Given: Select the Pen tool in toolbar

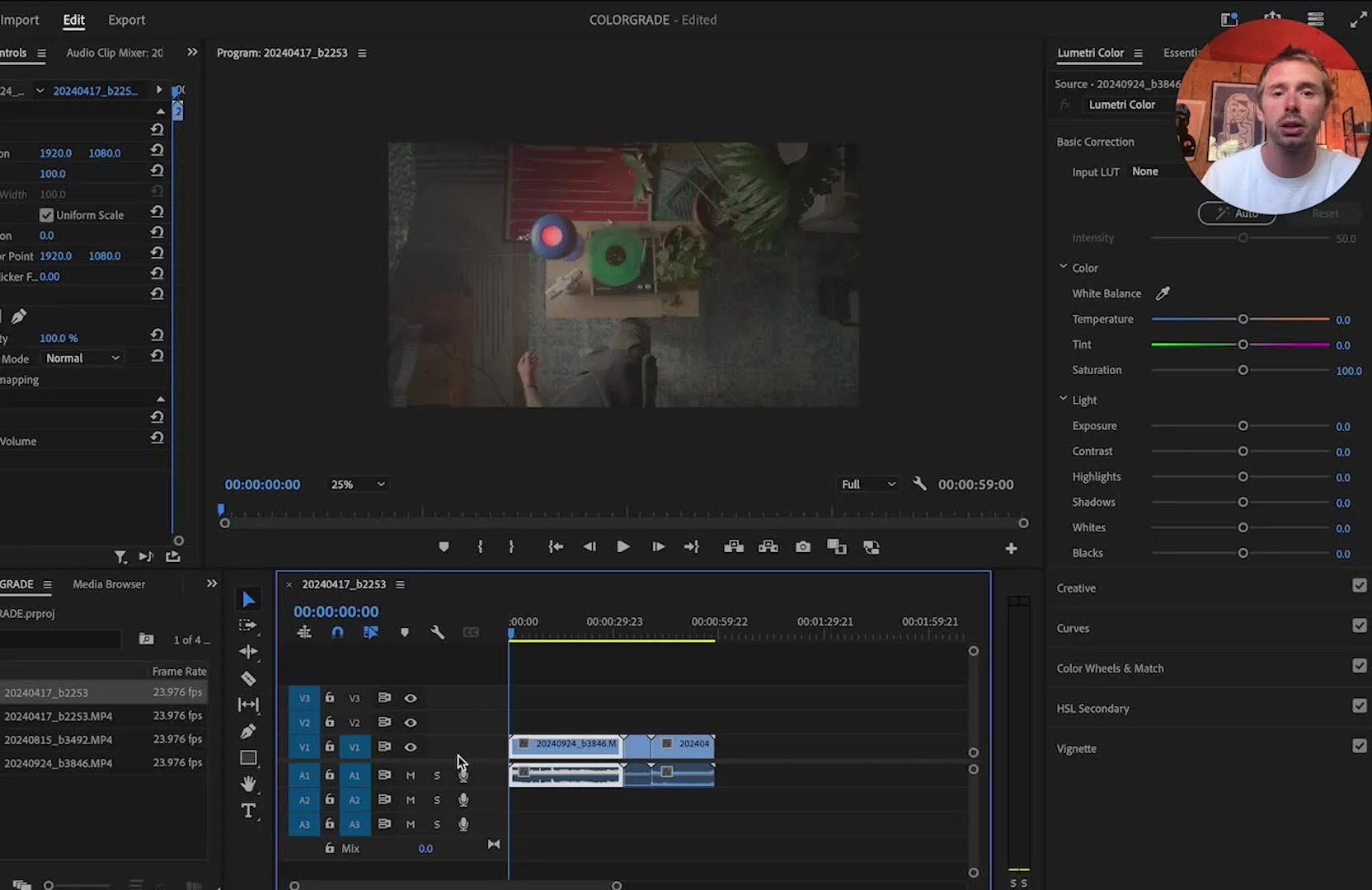Looking at the screenshot, I should pyautogui.click(x=248, y=731).
